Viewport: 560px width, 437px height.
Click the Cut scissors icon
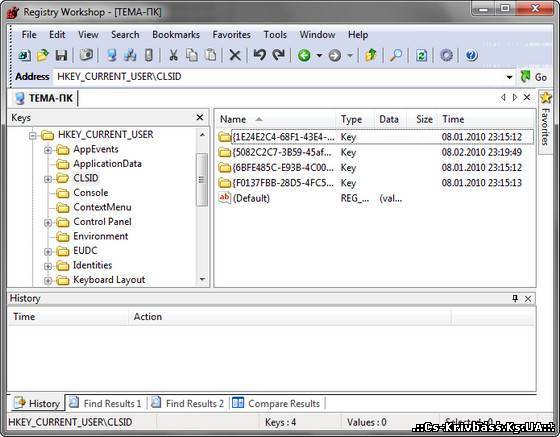[173, 55]
